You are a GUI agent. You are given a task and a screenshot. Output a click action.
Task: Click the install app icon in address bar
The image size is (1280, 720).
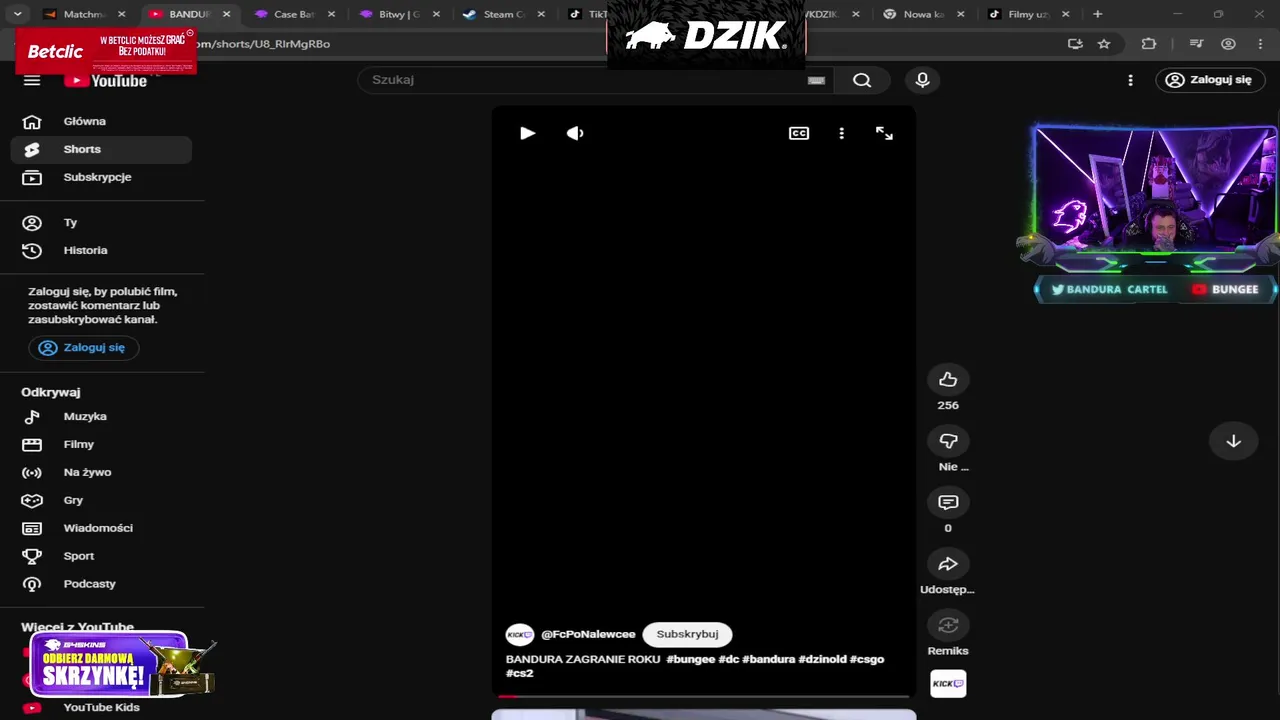[1075, 44]
